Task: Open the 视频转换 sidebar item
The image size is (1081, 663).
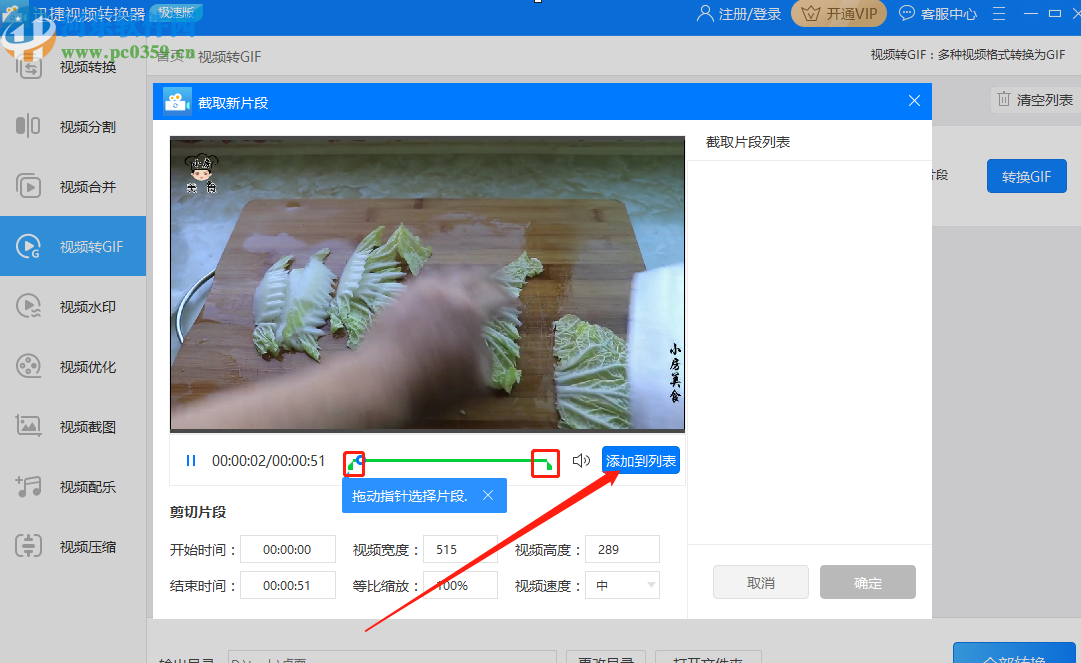Action: [72, 67]
